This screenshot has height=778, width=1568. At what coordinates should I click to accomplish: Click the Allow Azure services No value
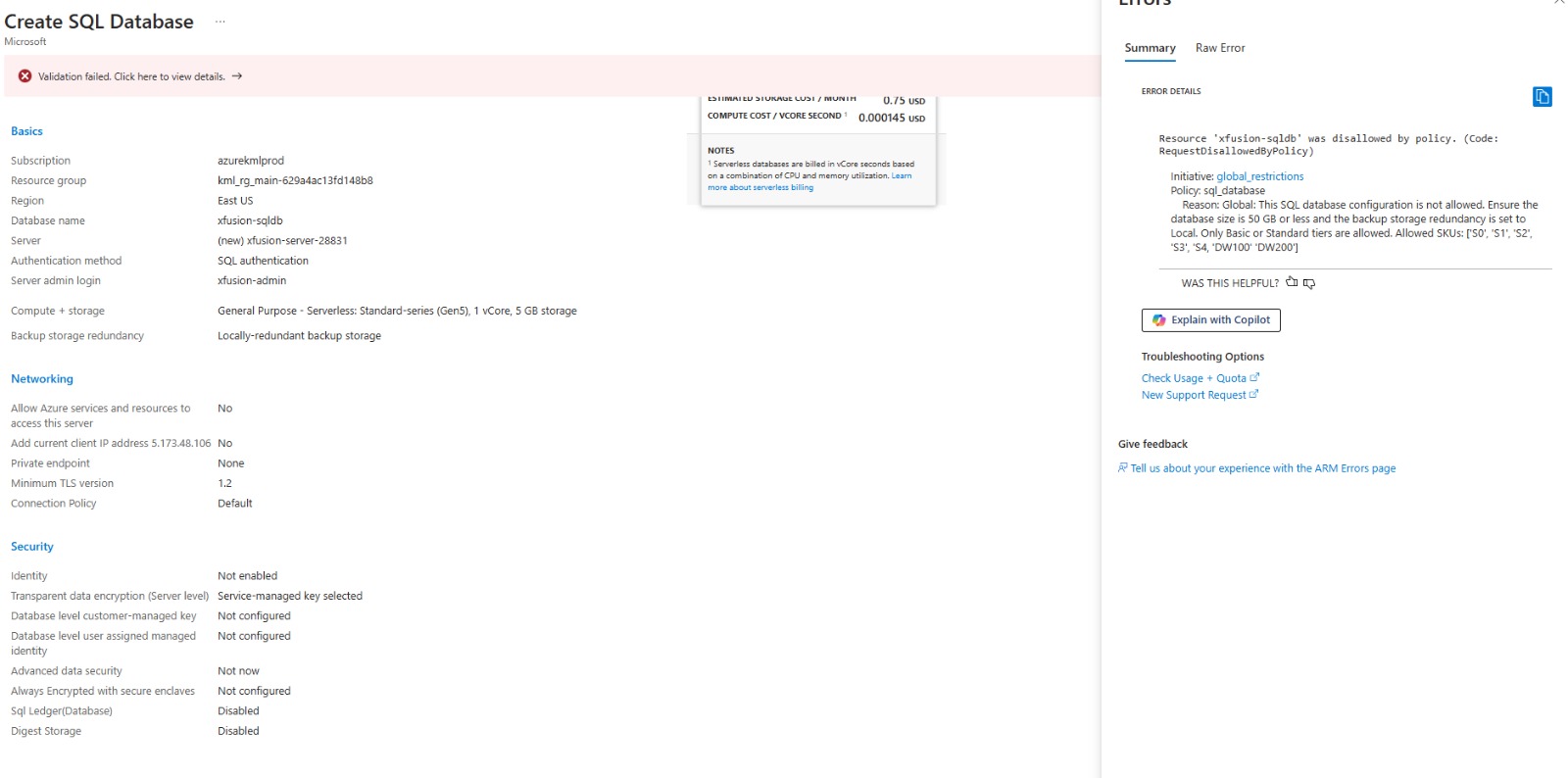(224, 409)
